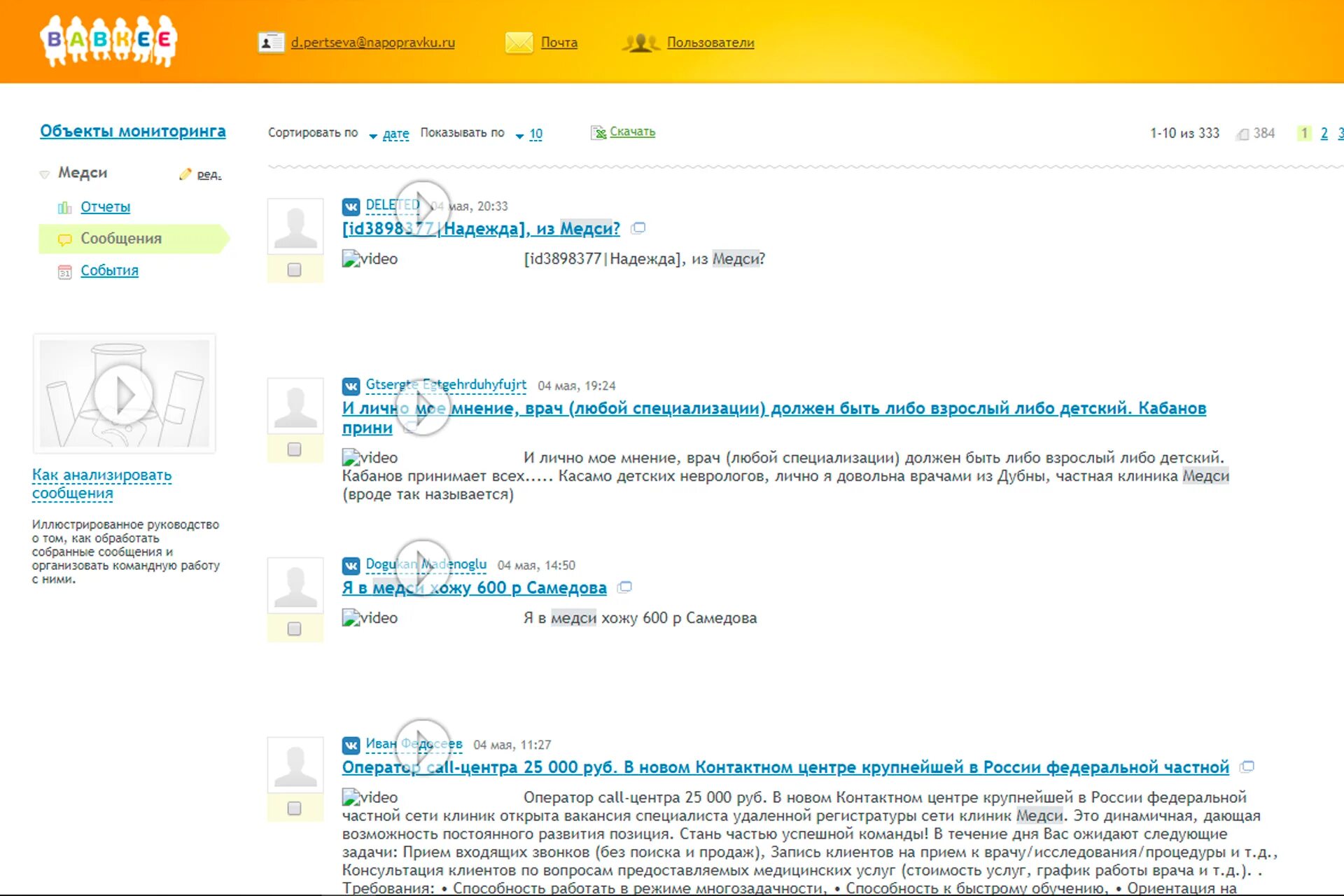
Task: Click the Сообщения speech bubble icon
Action: (64, 239)
